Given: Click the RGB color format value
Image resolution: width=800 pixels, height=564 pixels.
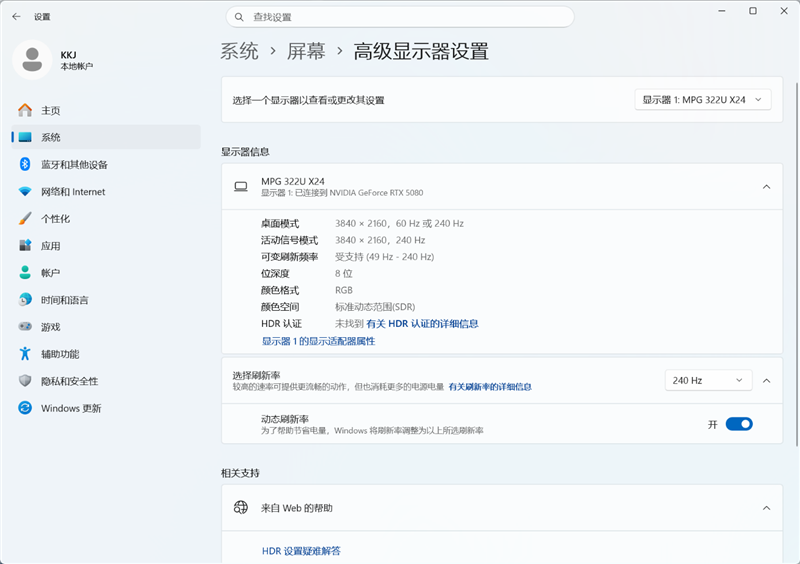Looking at the screenshot, I should (x=343, y=290).
